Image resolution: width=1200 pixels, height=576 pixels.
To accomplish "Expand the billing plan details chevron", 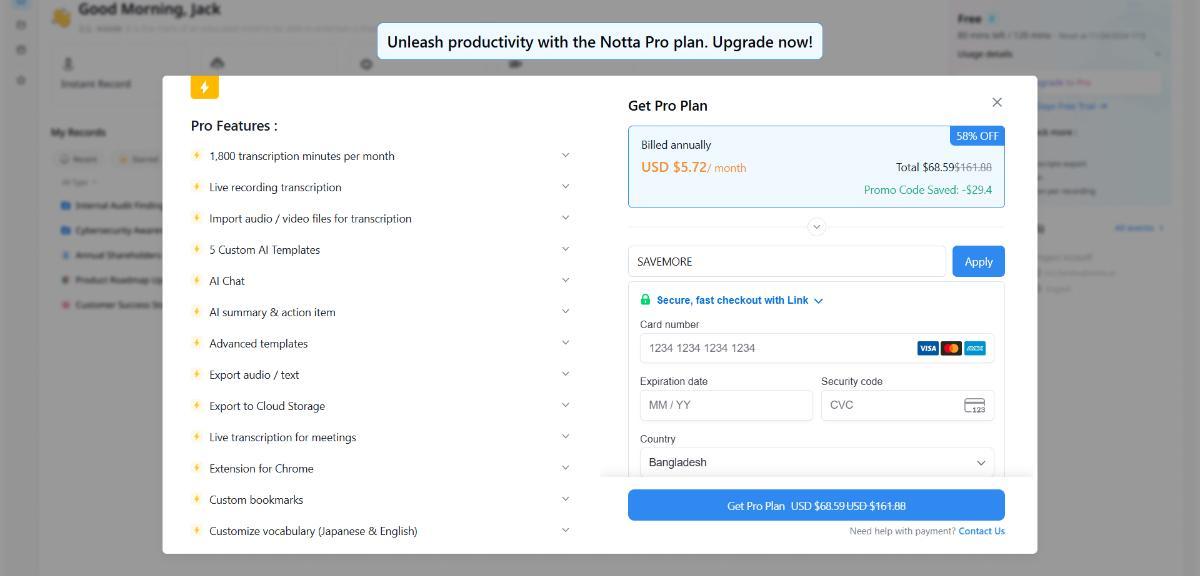I will tap(816, 227).
